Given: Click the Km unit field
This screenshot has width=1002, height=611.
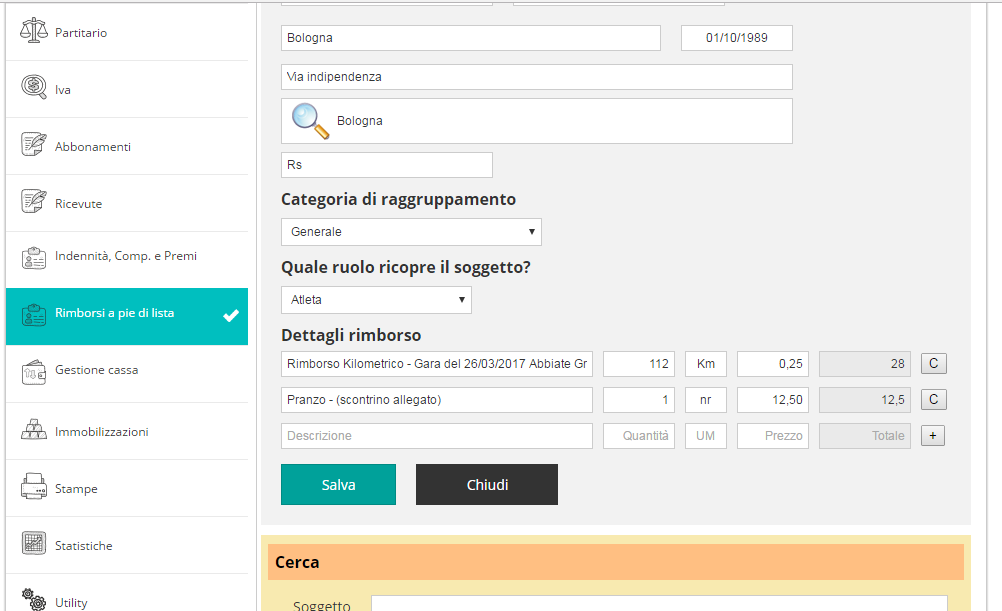Looking at the screenshot, I should point(705,364).
